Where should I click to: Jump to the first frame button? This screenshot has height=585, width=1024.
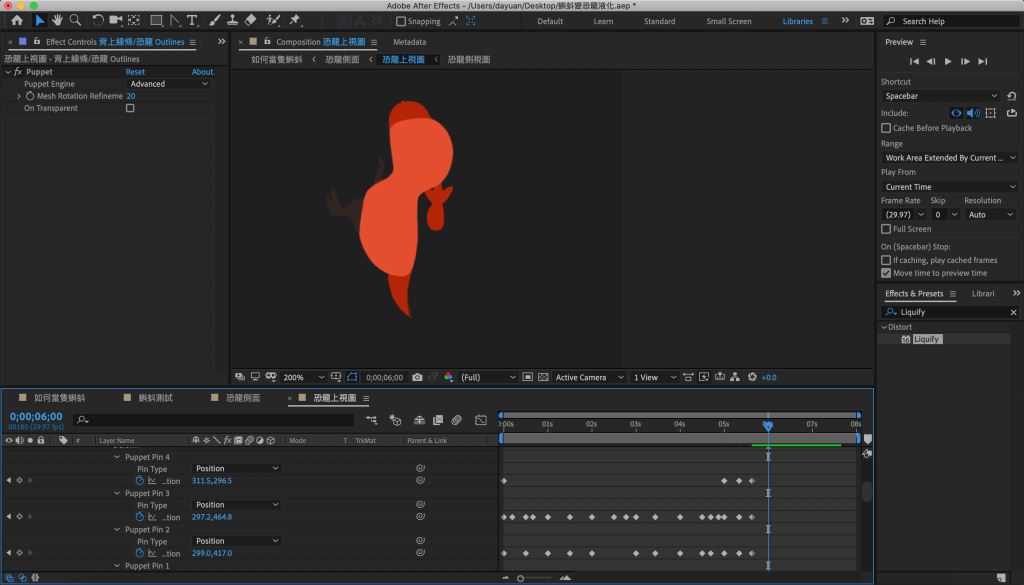(x=914, y=61)
